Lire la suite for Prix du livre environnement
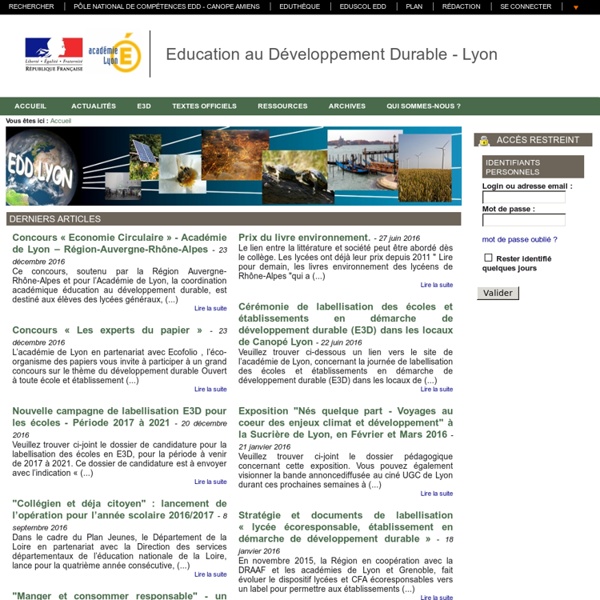 (x=437, y=285)
